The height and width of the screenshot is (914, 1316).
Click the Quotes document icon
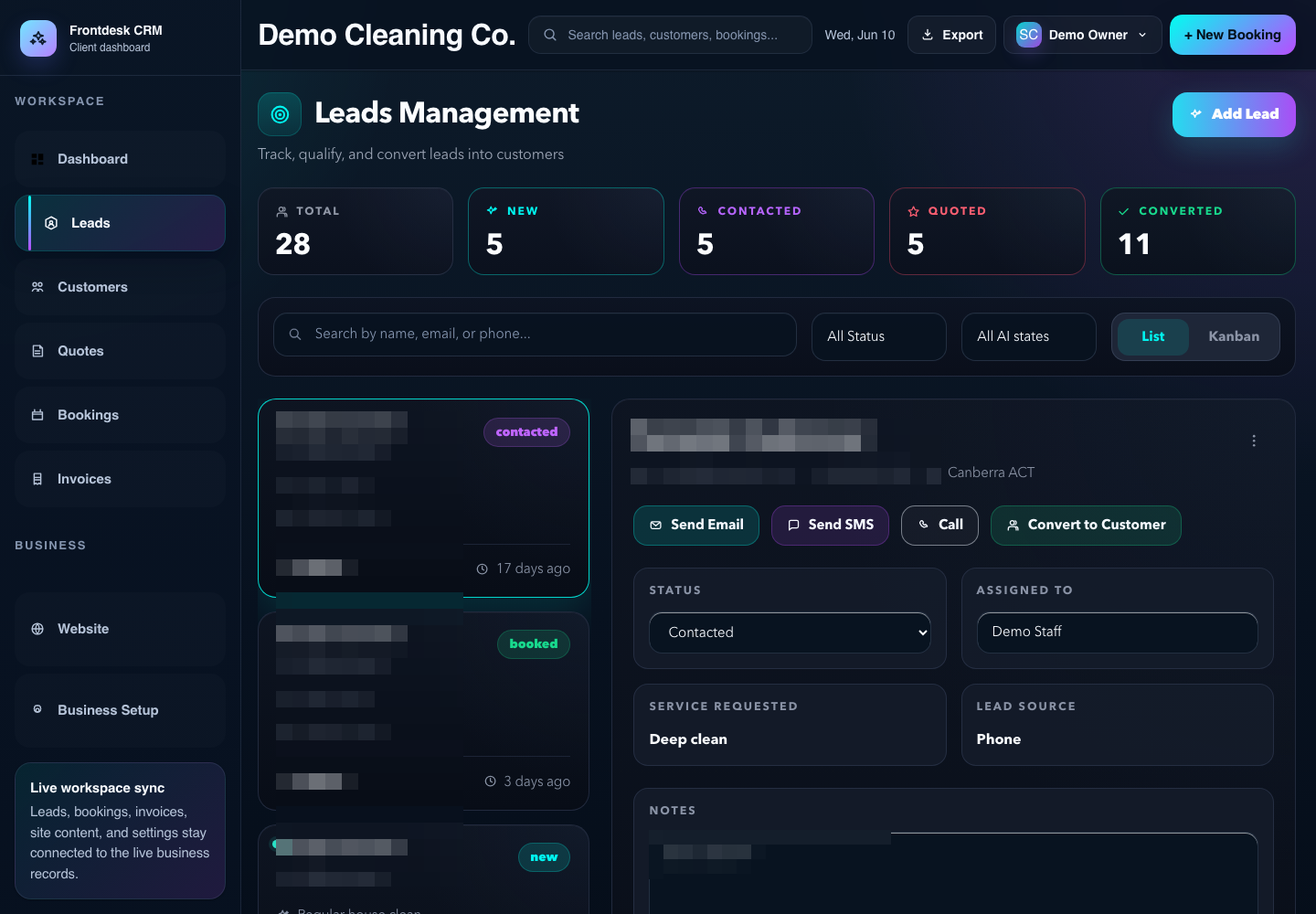(37, 351)
